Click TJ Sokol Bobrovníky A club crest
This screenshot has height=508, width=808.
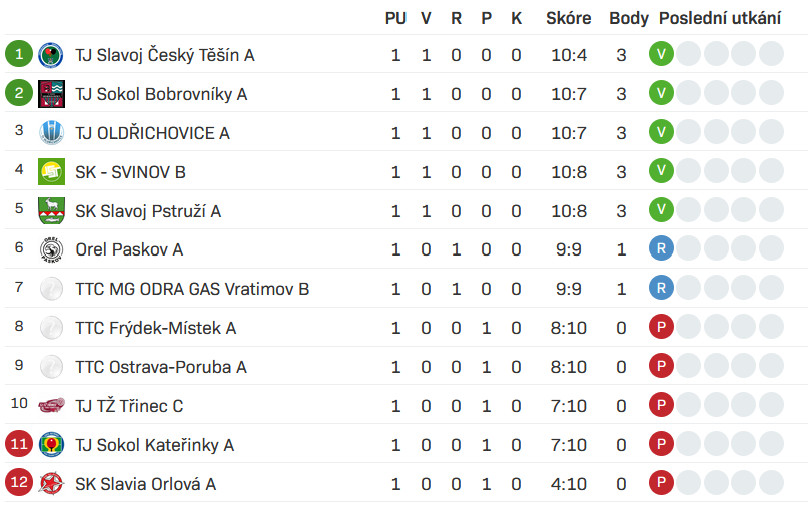coord(51,94)
